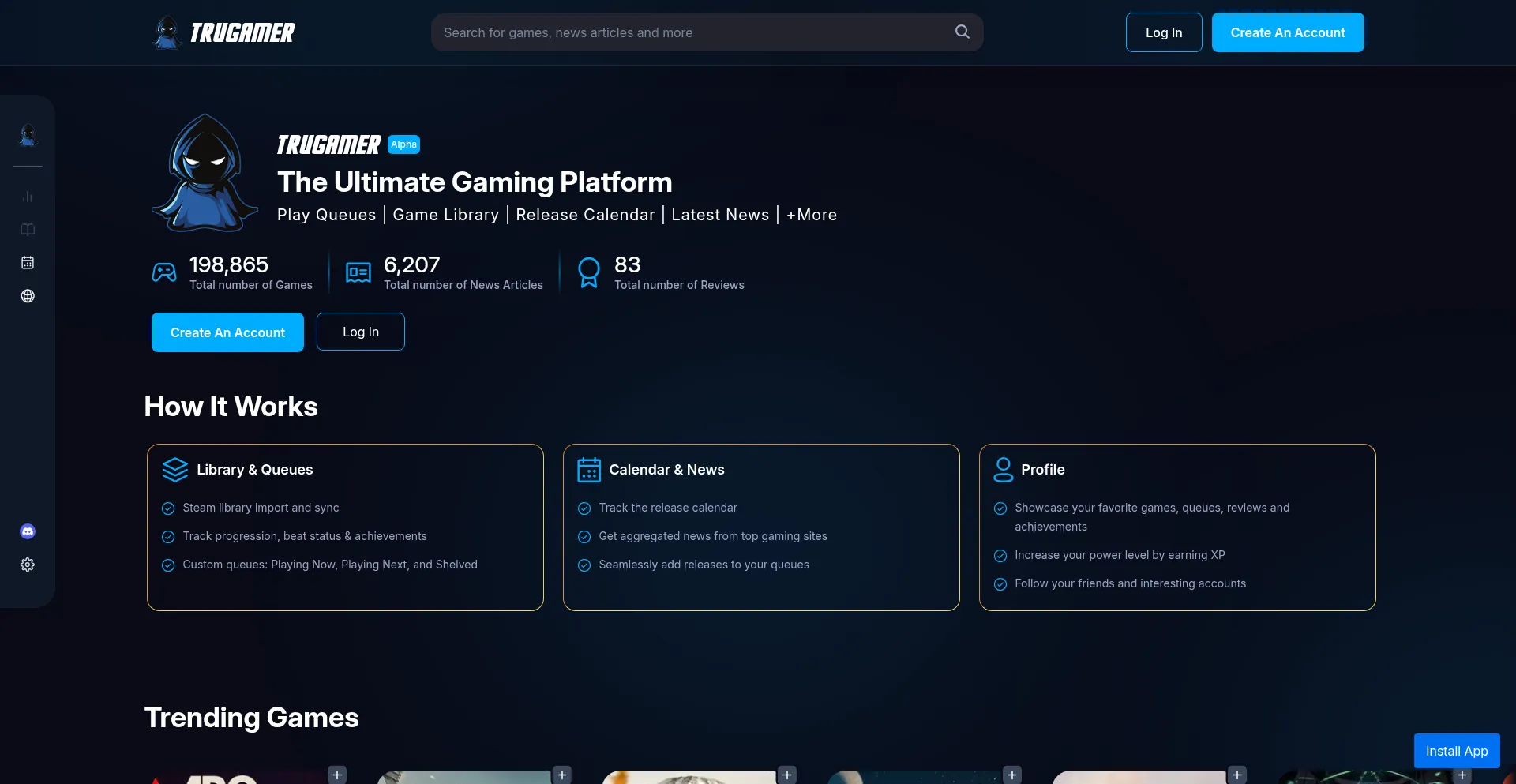
Task: Click the newspaper icon by 6,207
Action: pos(358,272)
